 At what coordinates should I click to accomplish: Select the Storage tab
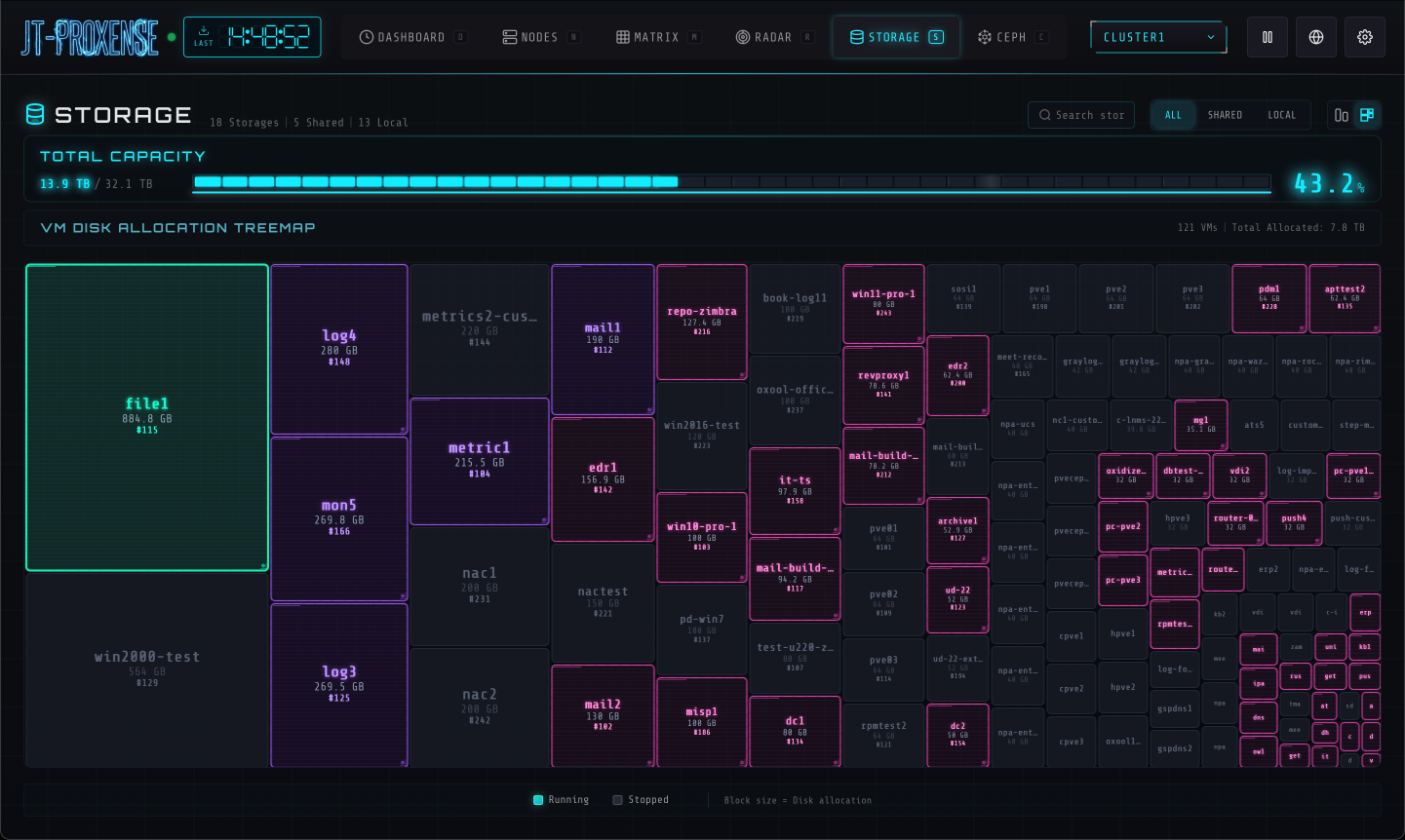pyautogui.click(x=896, y=37)
